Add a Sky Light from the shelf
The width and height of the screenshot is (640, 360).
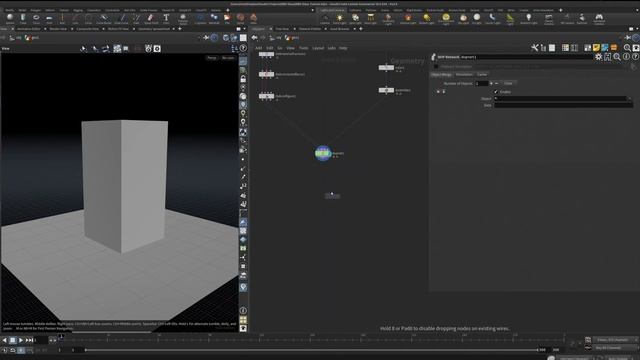463,18
